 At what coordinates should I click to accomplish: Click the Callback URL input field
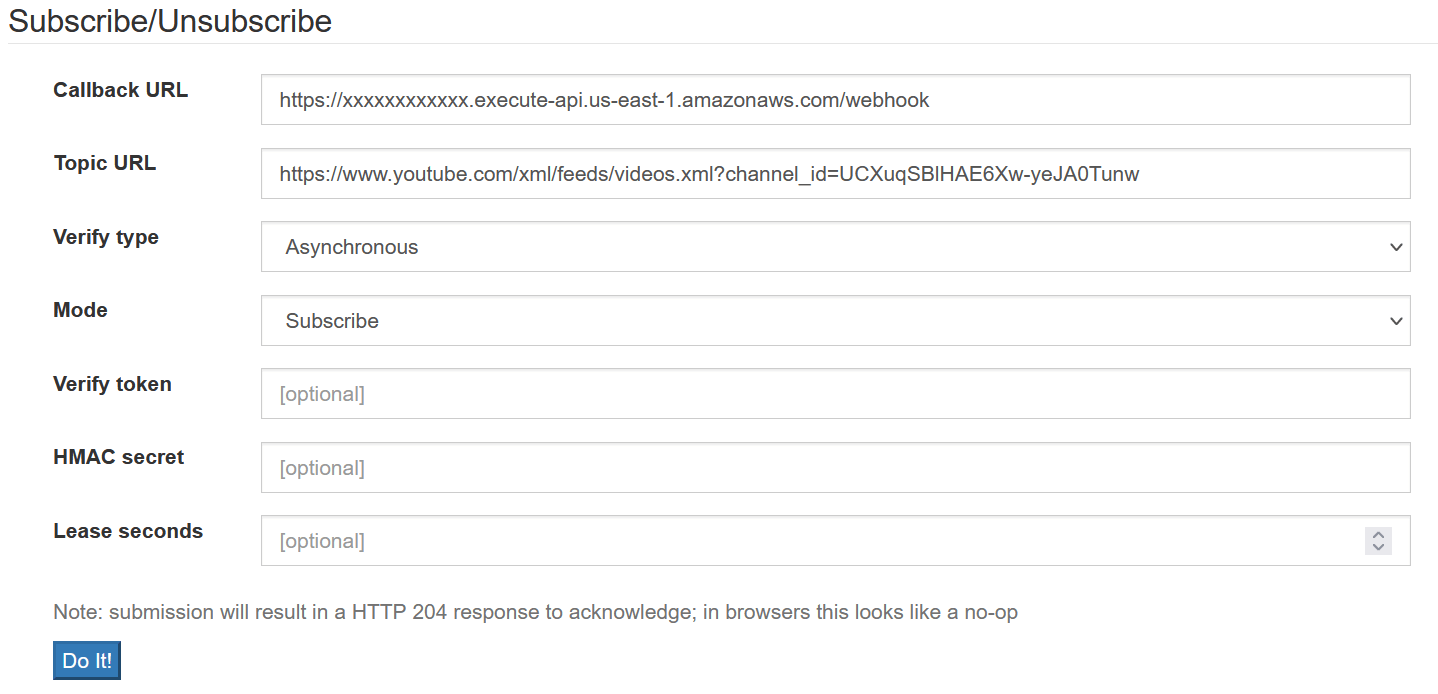pos(835,99)
